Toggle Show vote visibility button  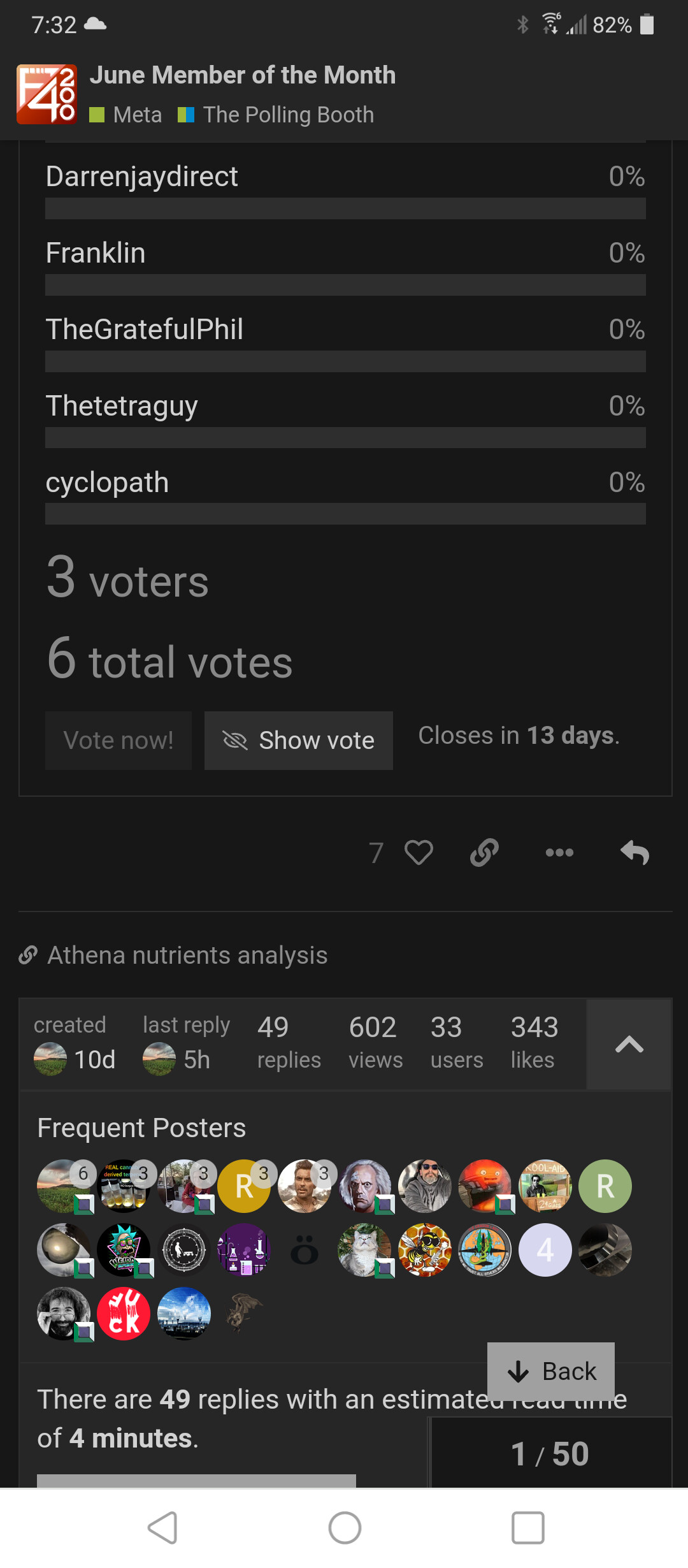click(298, 741)
